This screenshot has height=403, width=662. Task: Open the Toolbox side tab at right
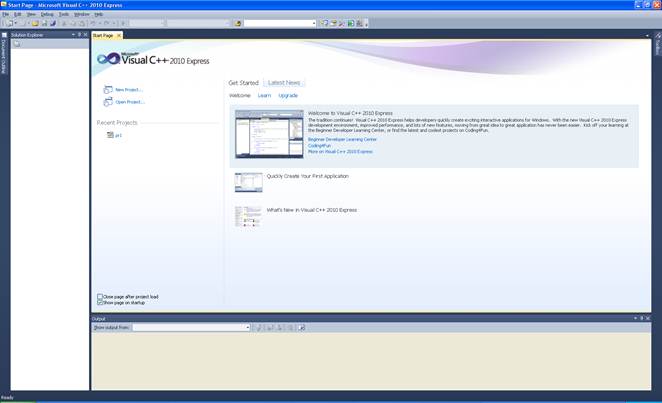pos(658,44)
